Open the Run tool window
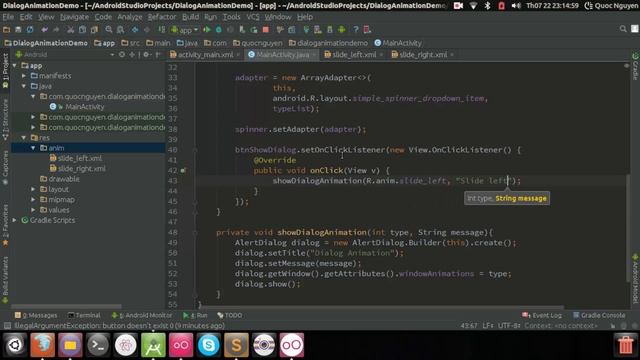The width and height of the screenshot is (640, 360). (x=196, y=315)
